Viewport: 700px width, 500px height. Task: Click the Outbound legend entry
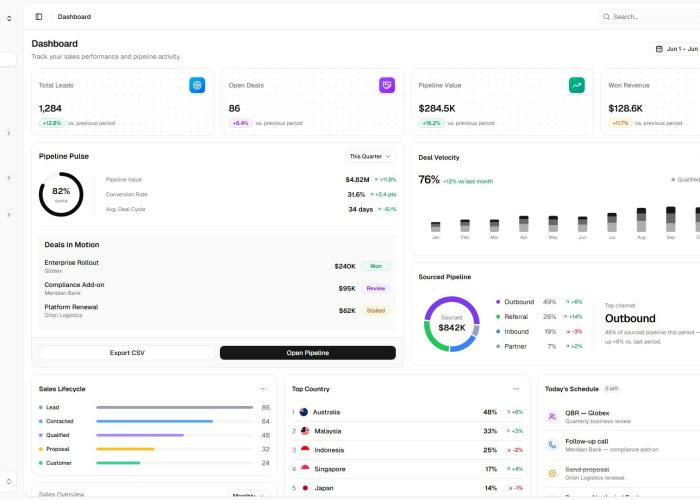click(539, 302)
